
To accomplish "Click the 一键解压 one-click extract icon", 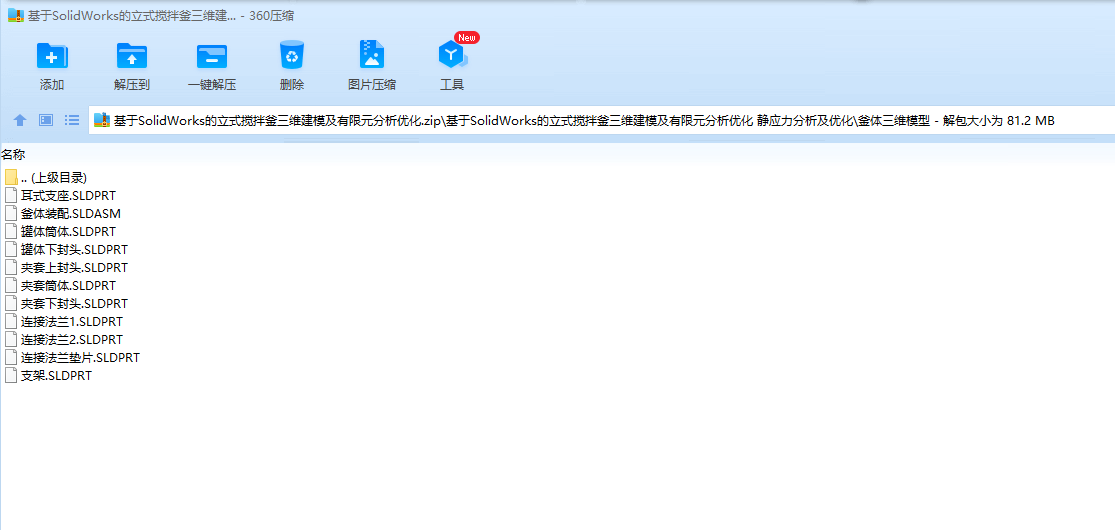I will [x=212, y=56].
